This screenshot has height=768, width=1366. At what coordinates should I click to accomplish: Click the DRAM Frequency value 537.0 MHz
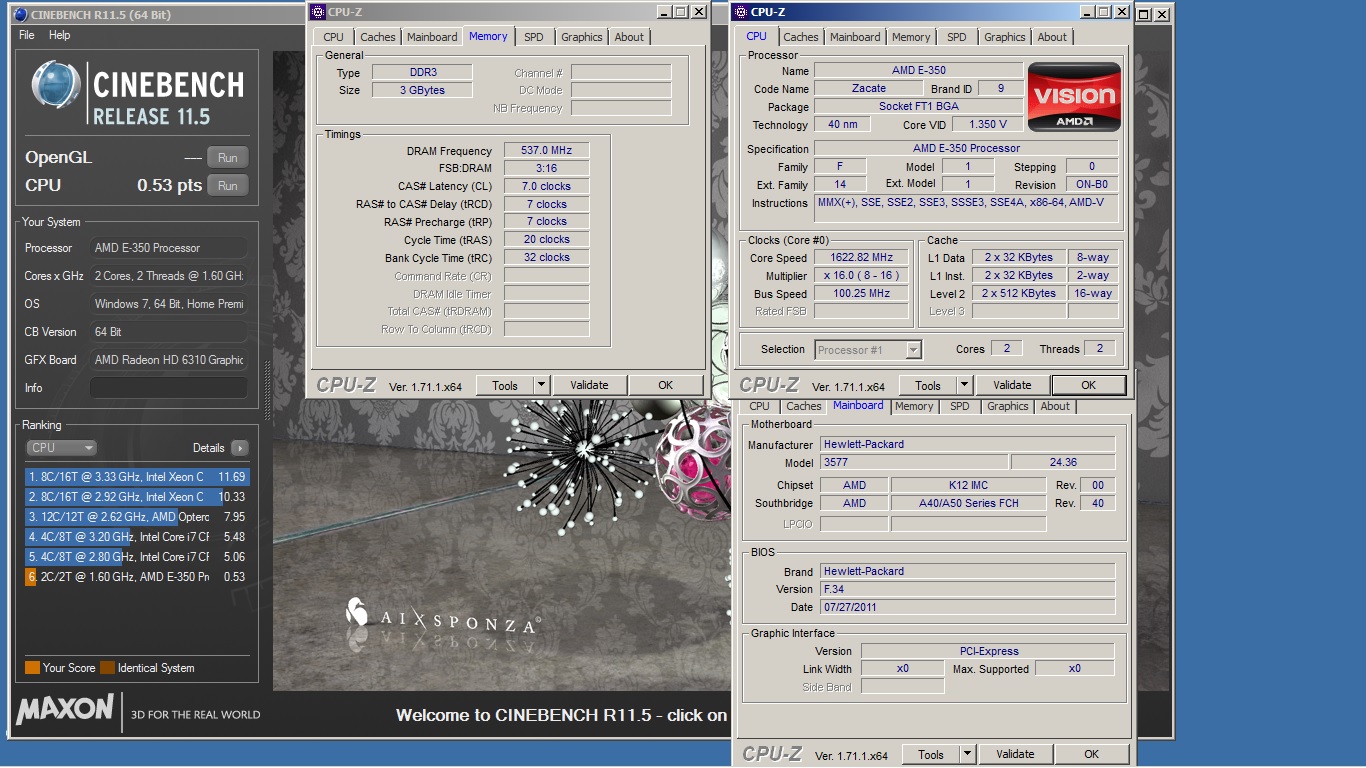(x=546, y=151)
